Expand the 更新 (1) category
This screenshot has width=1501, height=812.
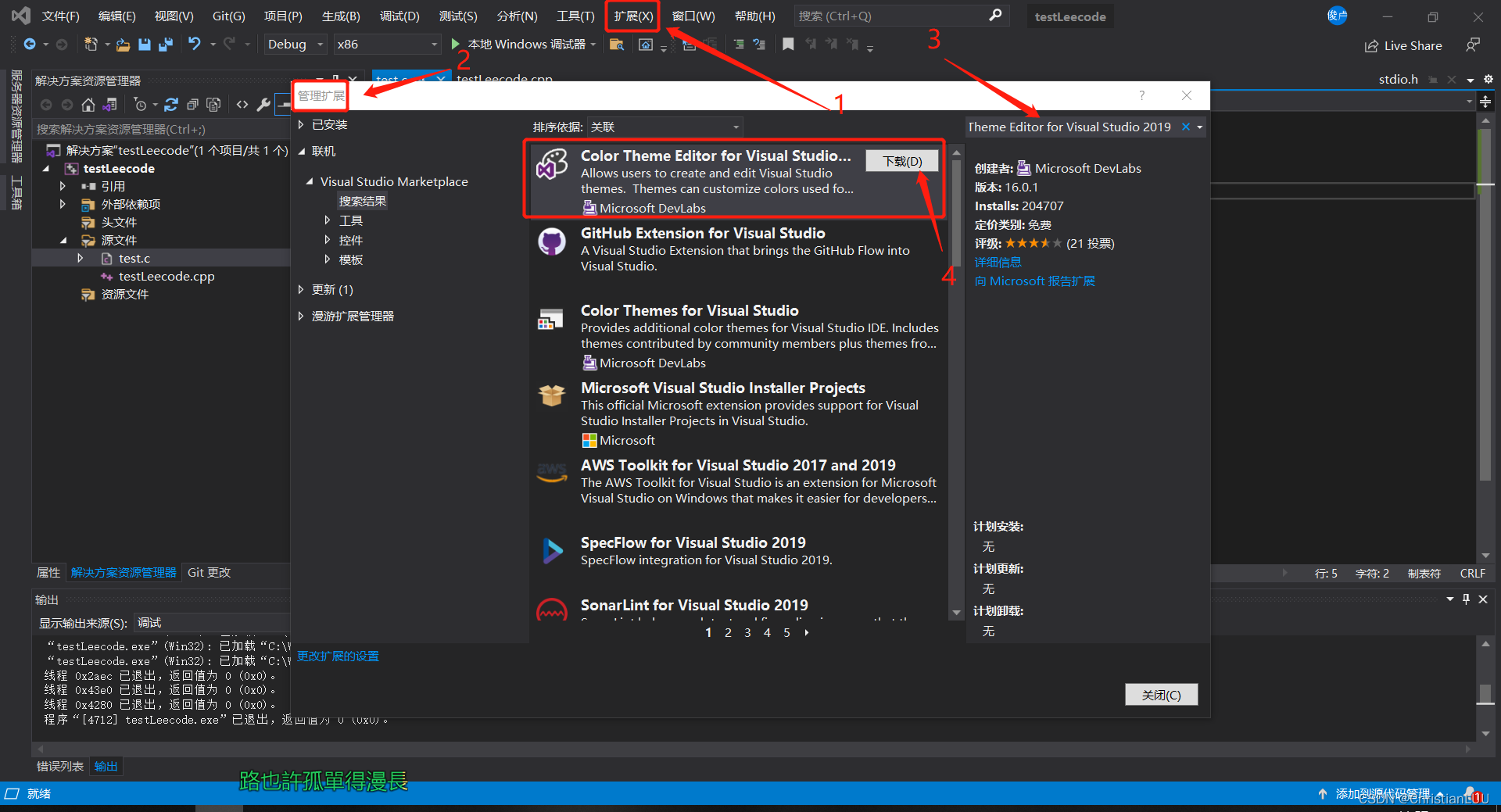[301, 290]
